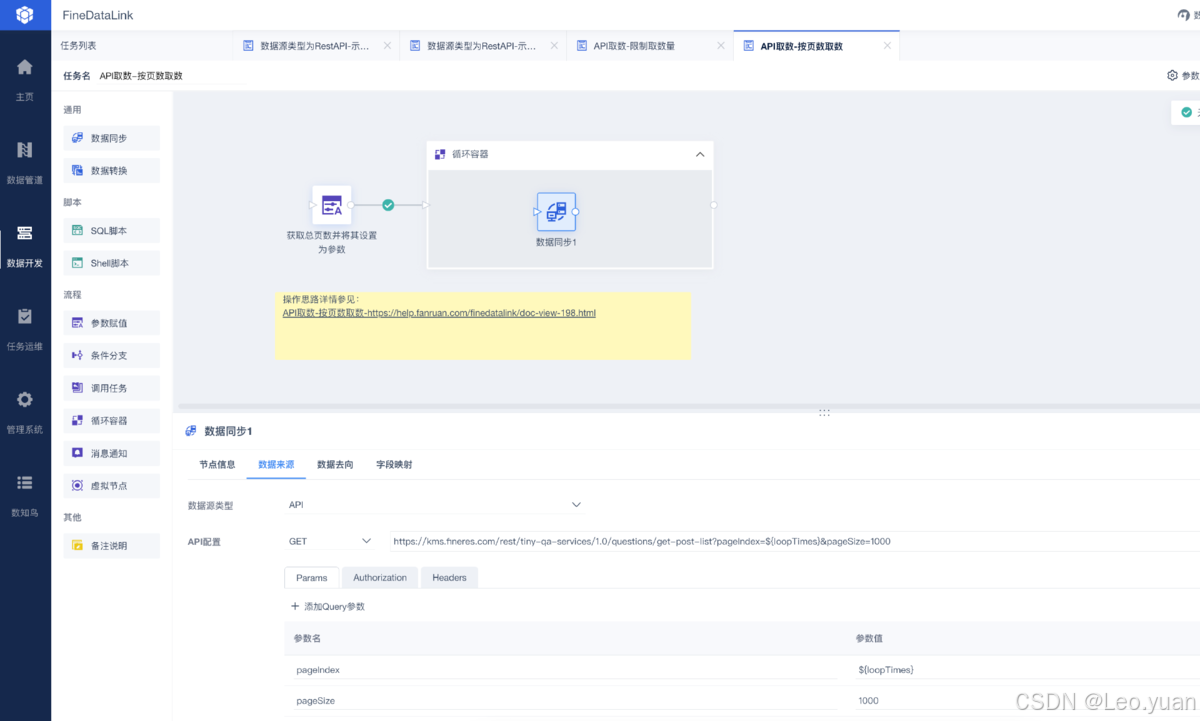This screenshot has height=721, width=1200.
Task: Open the GET request method dropdown
Action: tap(329, 541)
